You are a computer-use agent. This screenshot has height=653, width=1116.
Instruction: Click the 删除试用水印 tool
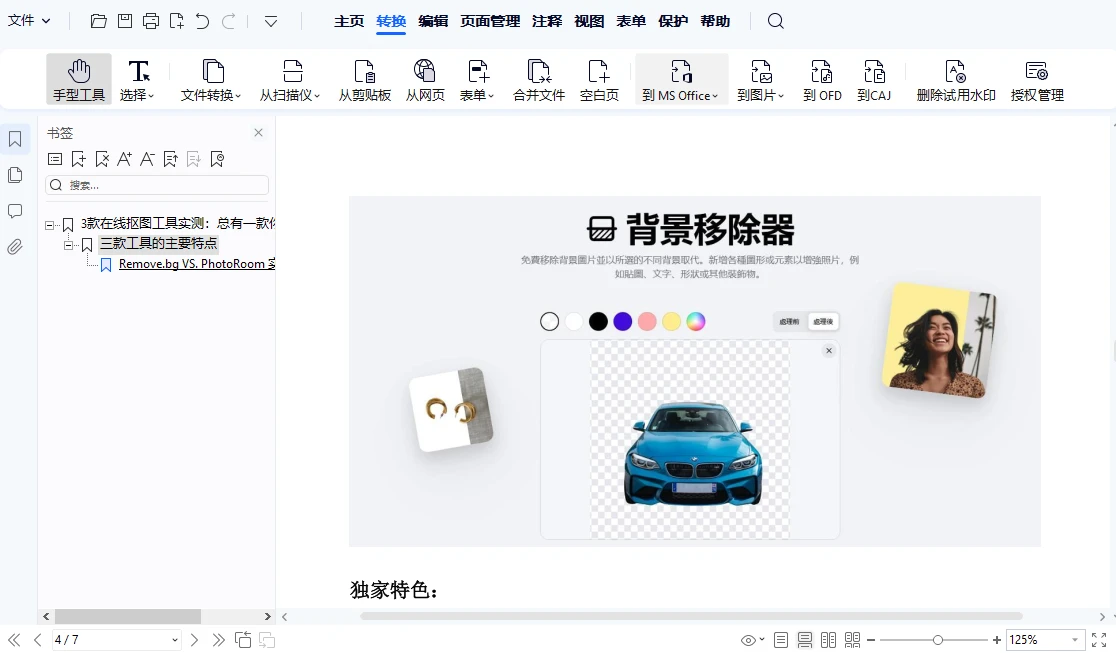coord(956,80)
